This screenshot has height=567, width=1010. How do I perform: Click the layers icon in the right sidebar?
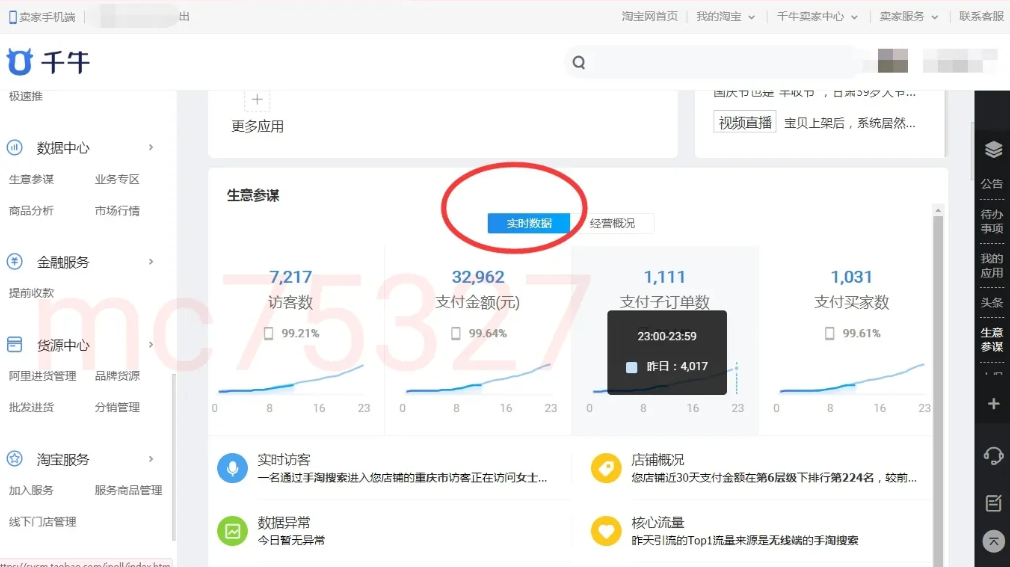pyautogui.click(x=993, y=150)
